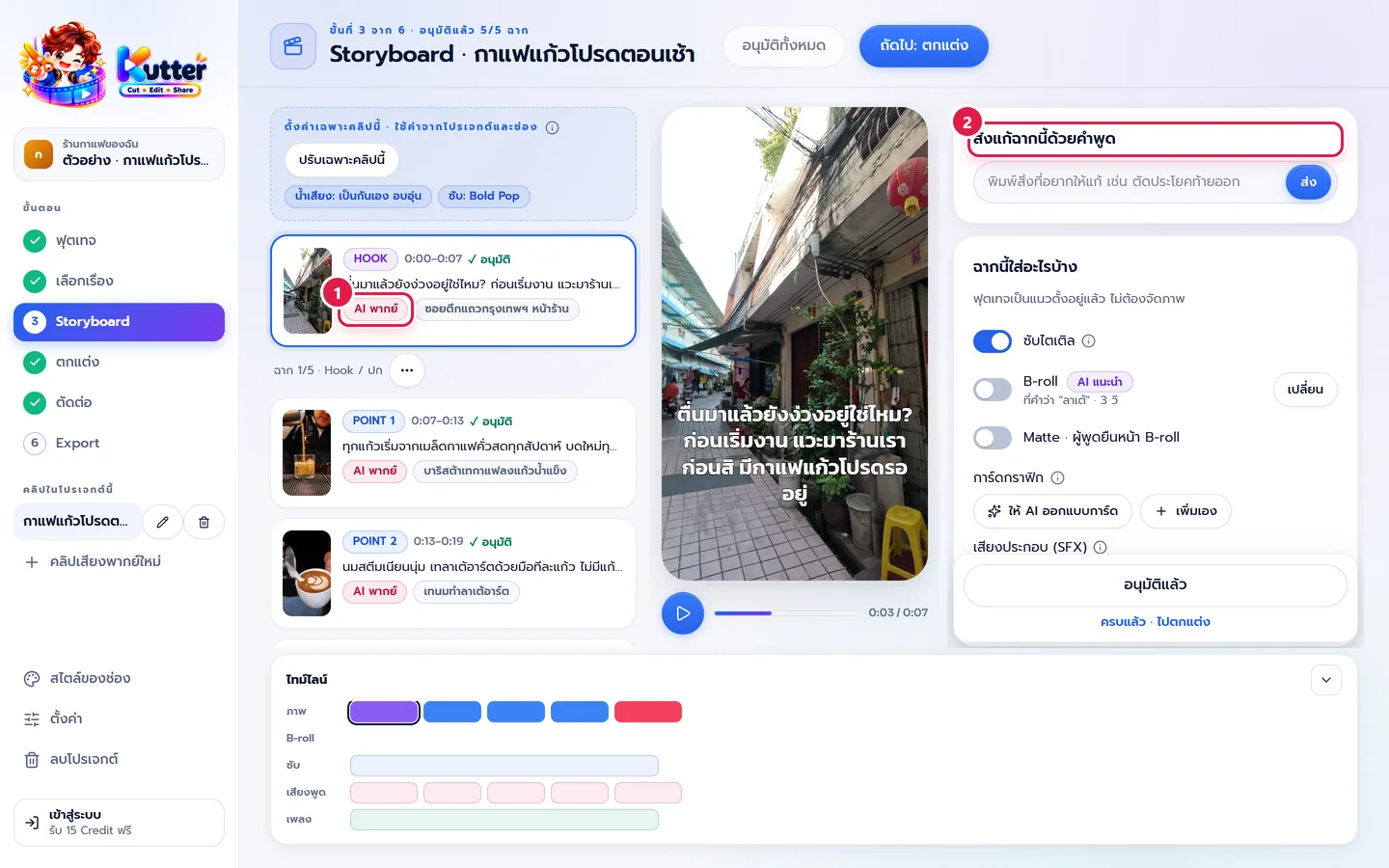Collapse the ไทม์ไลน์ panel with chevron

1326,680
